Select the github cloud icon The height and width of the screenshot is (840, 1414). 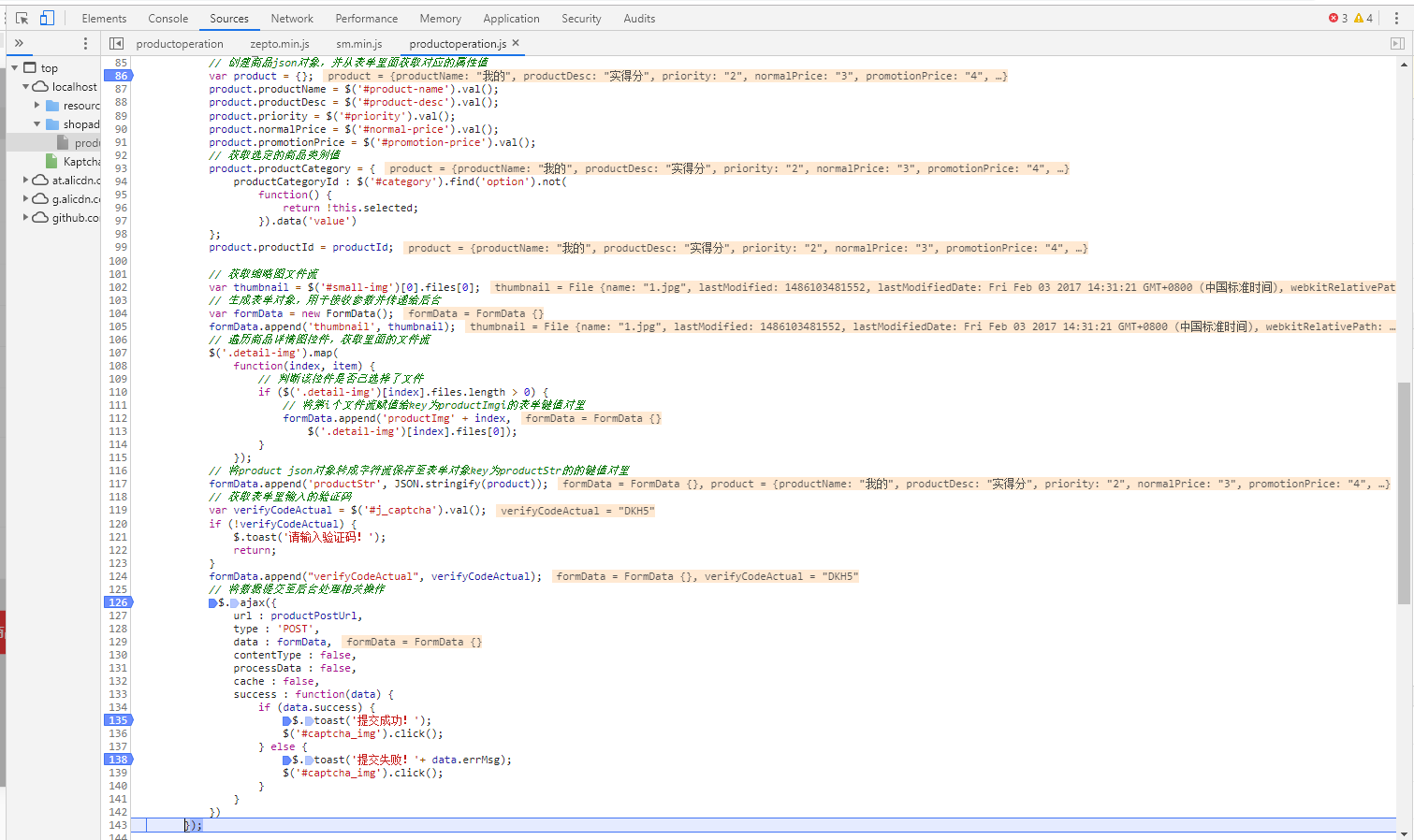pos(40,217)
